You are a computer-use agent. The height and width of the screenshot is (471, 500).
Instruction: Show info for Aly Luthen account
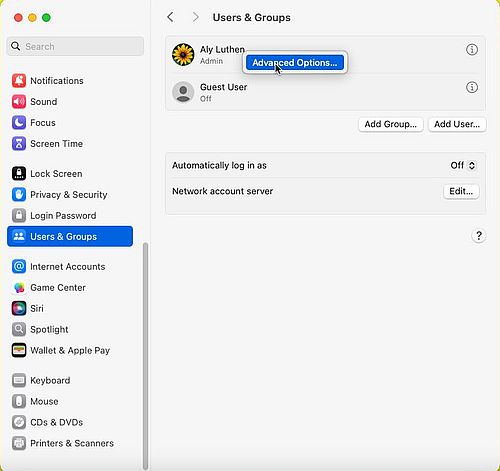point(472,50)
